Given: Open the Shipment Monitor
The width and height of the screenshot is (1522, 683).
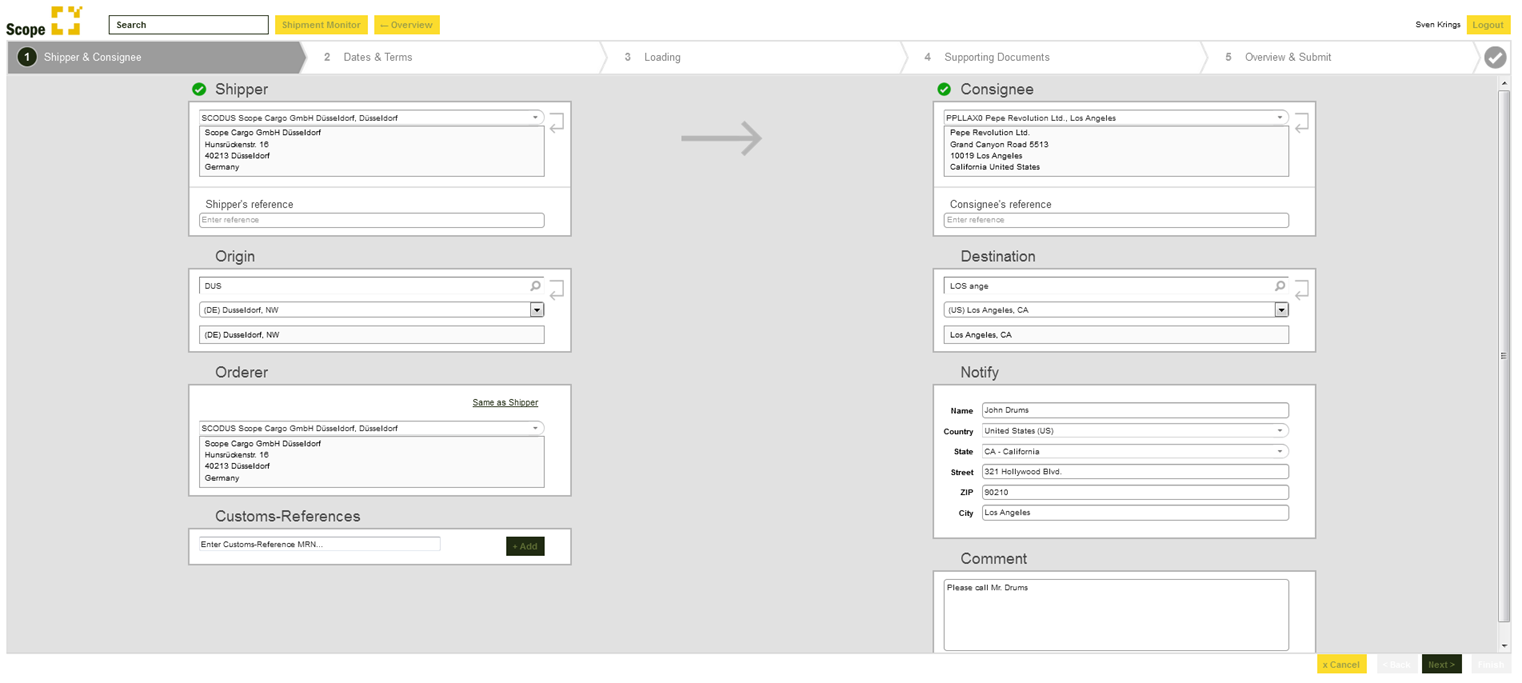Looking at the screenshot, I should (321, 24).
